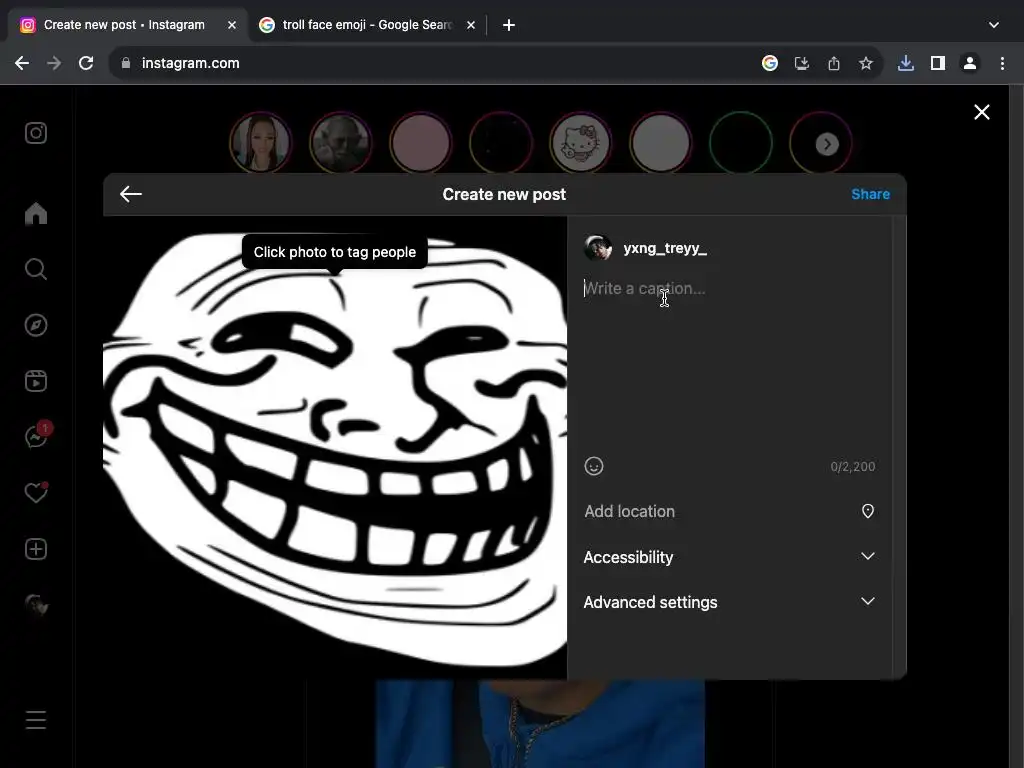The height and width of the screenshot is (768, 1024).
Task: Click the yxng_treyy_ profile picture in the dialog
Action: [x=598, y=248]
